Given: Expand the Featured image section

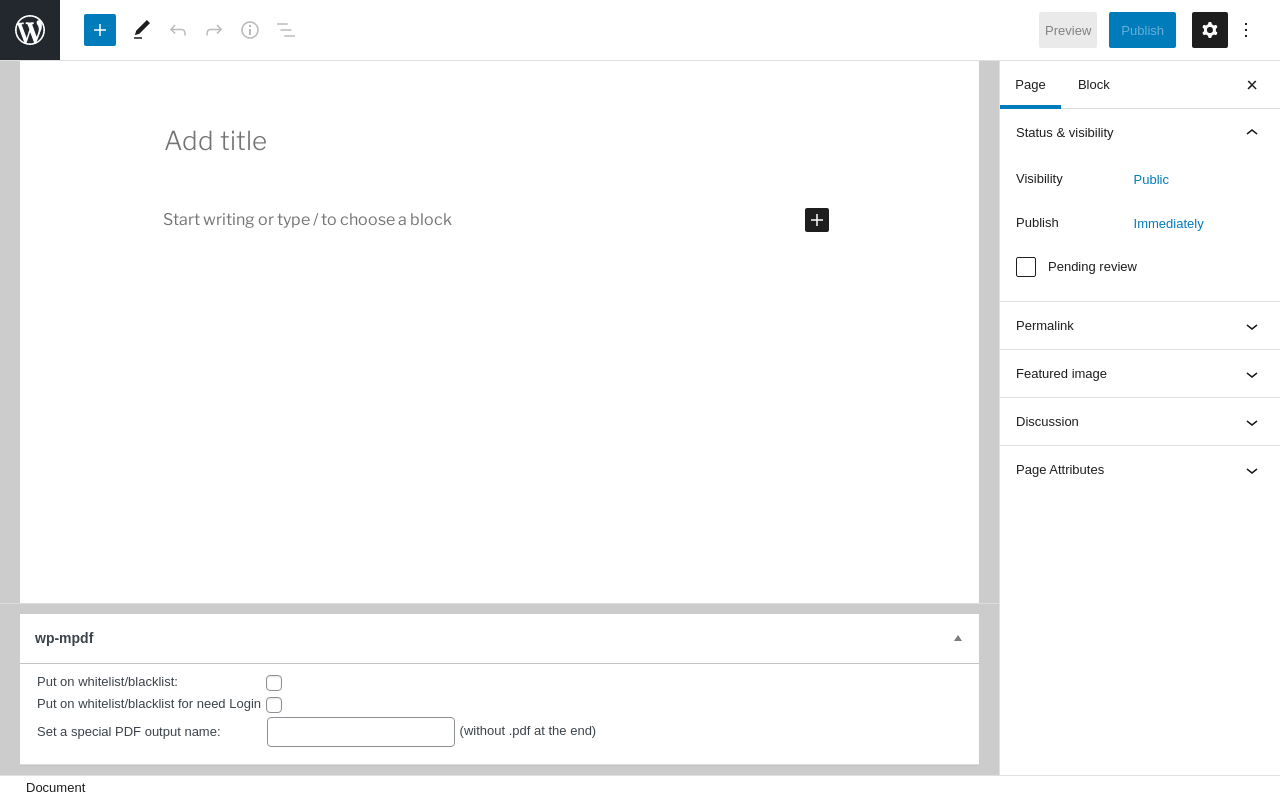Looking at the screenshot, I should coord(1140,374).
